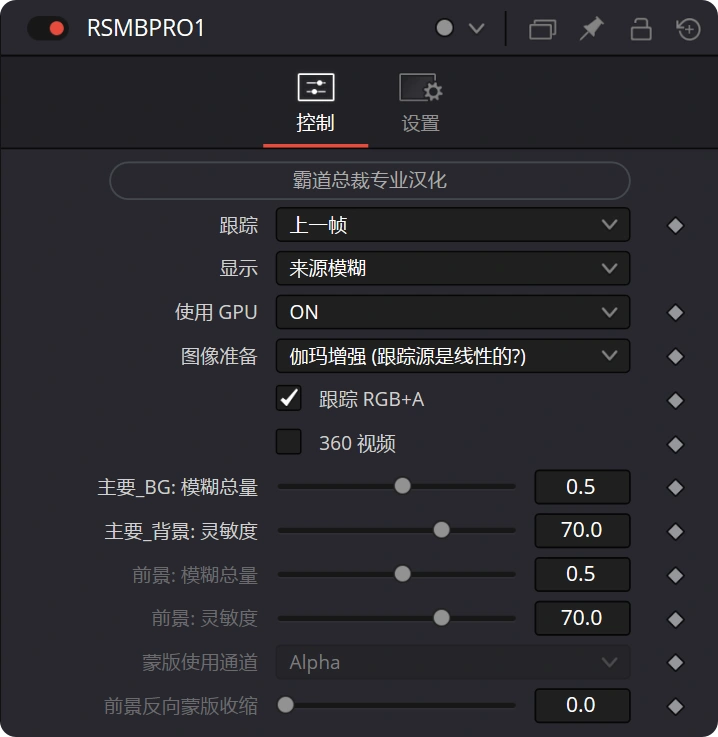
Task: Click the 主要_BG: 模糊总量 value field
Action: (582, 487)
